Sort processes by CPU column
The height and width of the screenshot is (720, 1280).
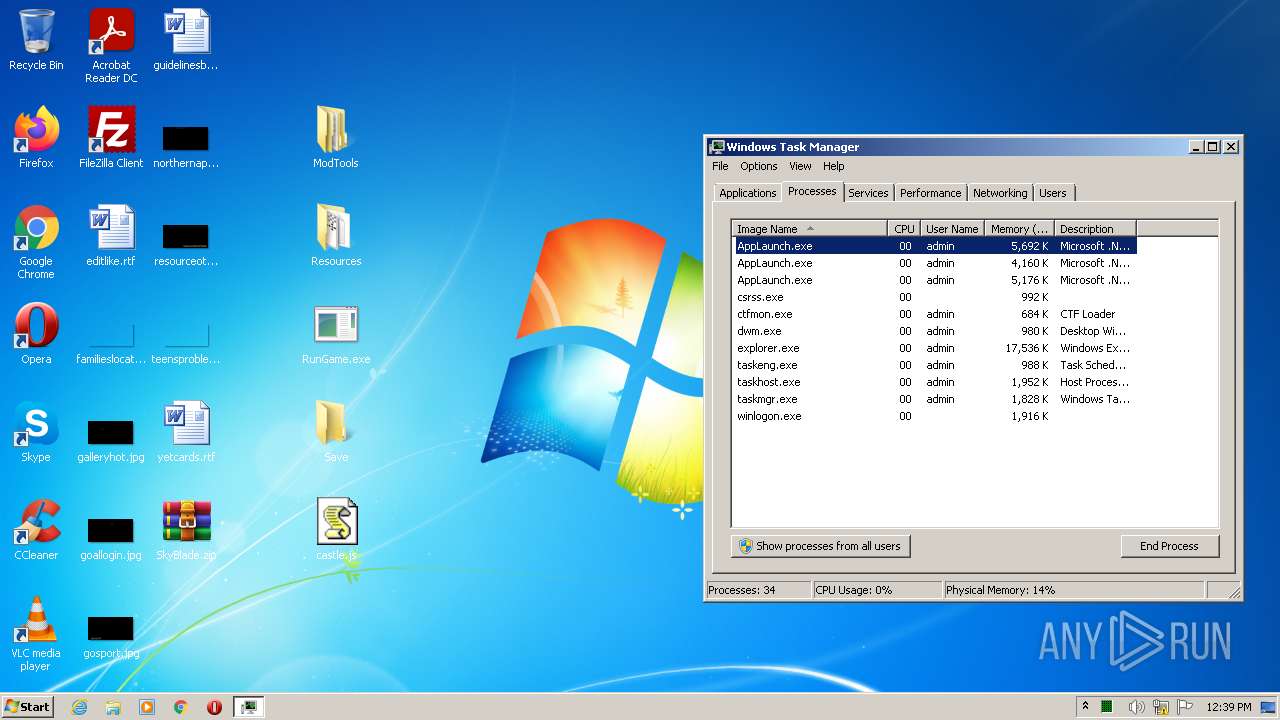point(904,229)
